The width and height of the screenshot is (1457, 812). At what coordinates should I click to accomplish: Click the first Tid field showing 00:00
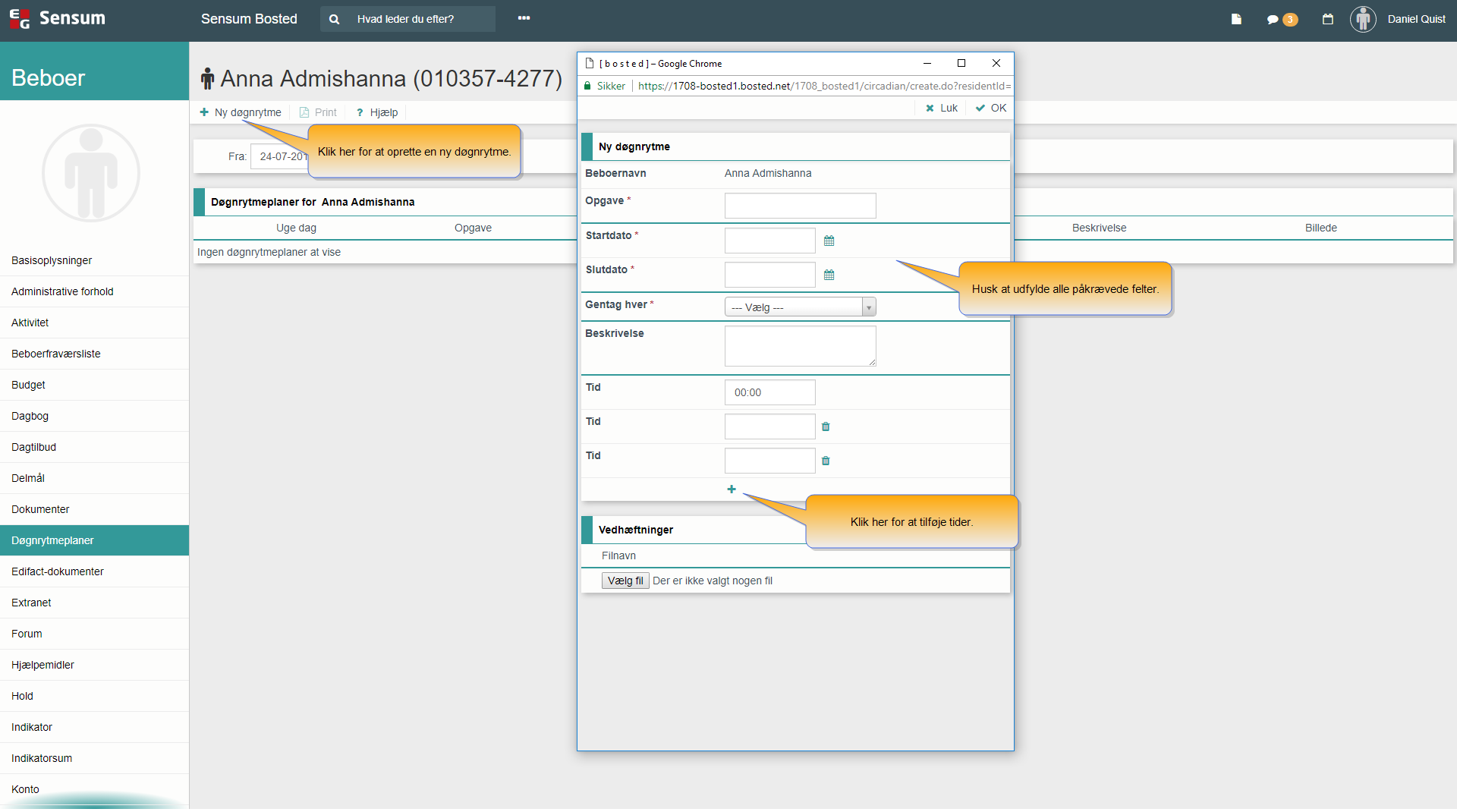coord(769,392)
